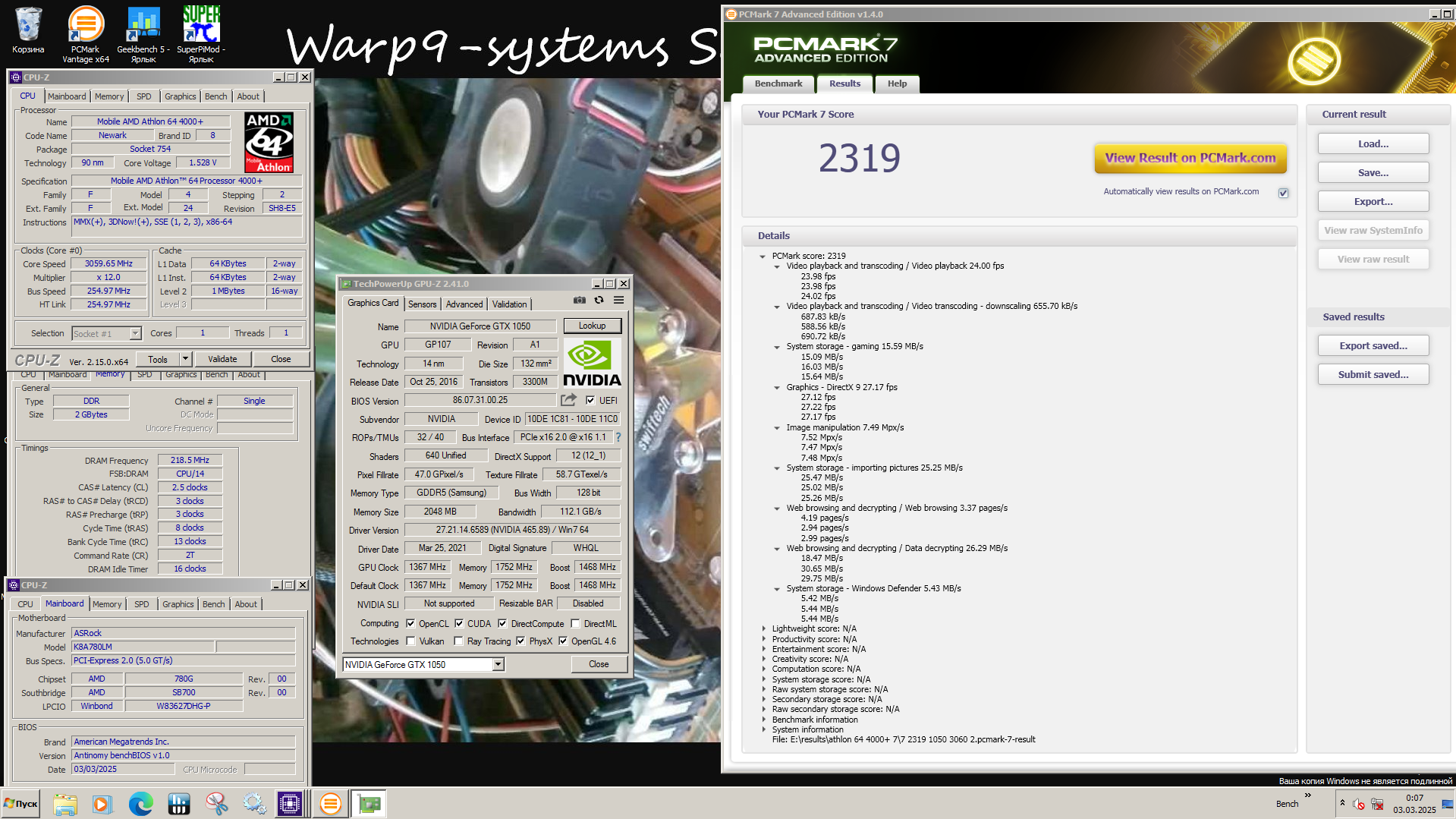
Task: Click Submit saved... button
Action: point(1373,374)
